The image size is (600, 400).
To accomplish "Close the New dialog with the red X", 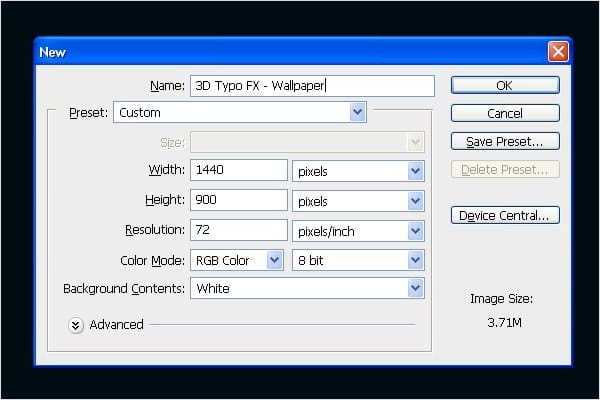I will pyautogui.click(x=557, y=52).
